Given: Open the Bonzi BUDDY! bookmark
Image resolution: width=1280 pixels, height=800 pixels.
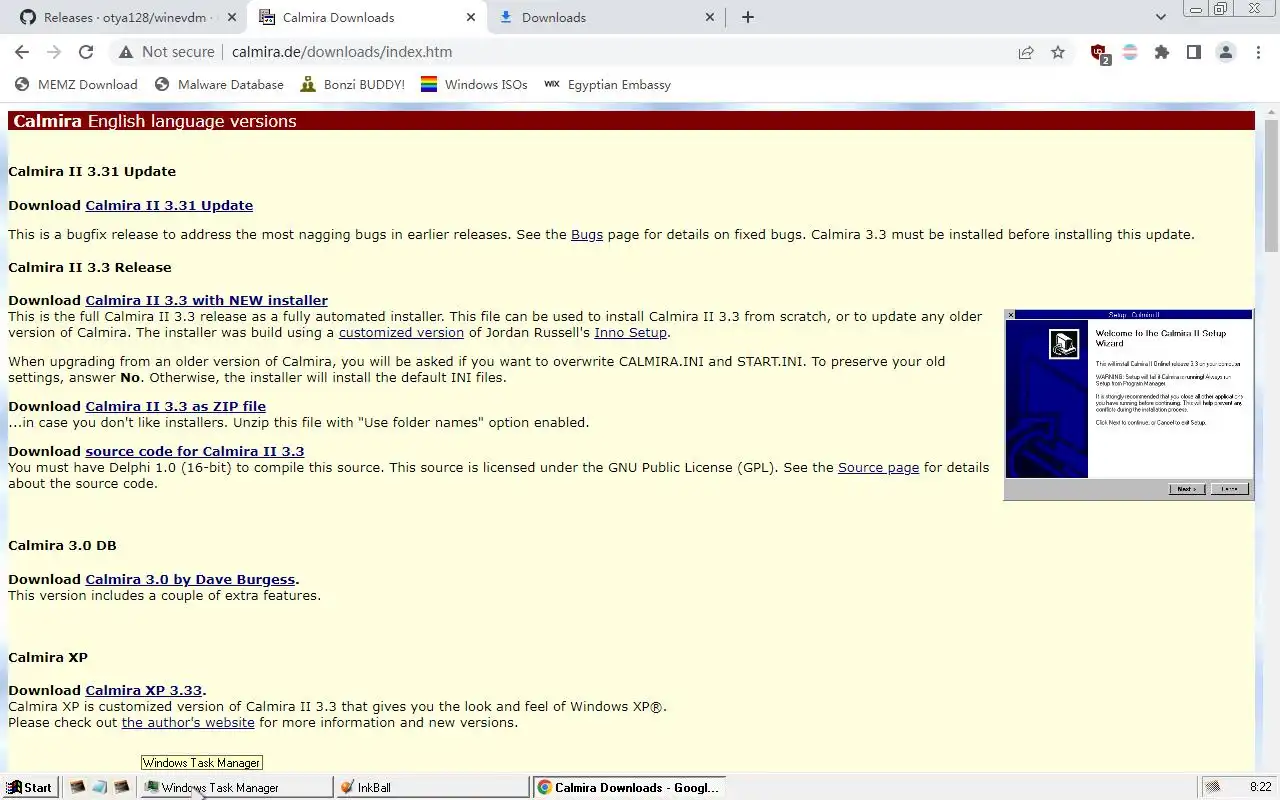Looking at the screenshot, I should (x=352, y=85).
